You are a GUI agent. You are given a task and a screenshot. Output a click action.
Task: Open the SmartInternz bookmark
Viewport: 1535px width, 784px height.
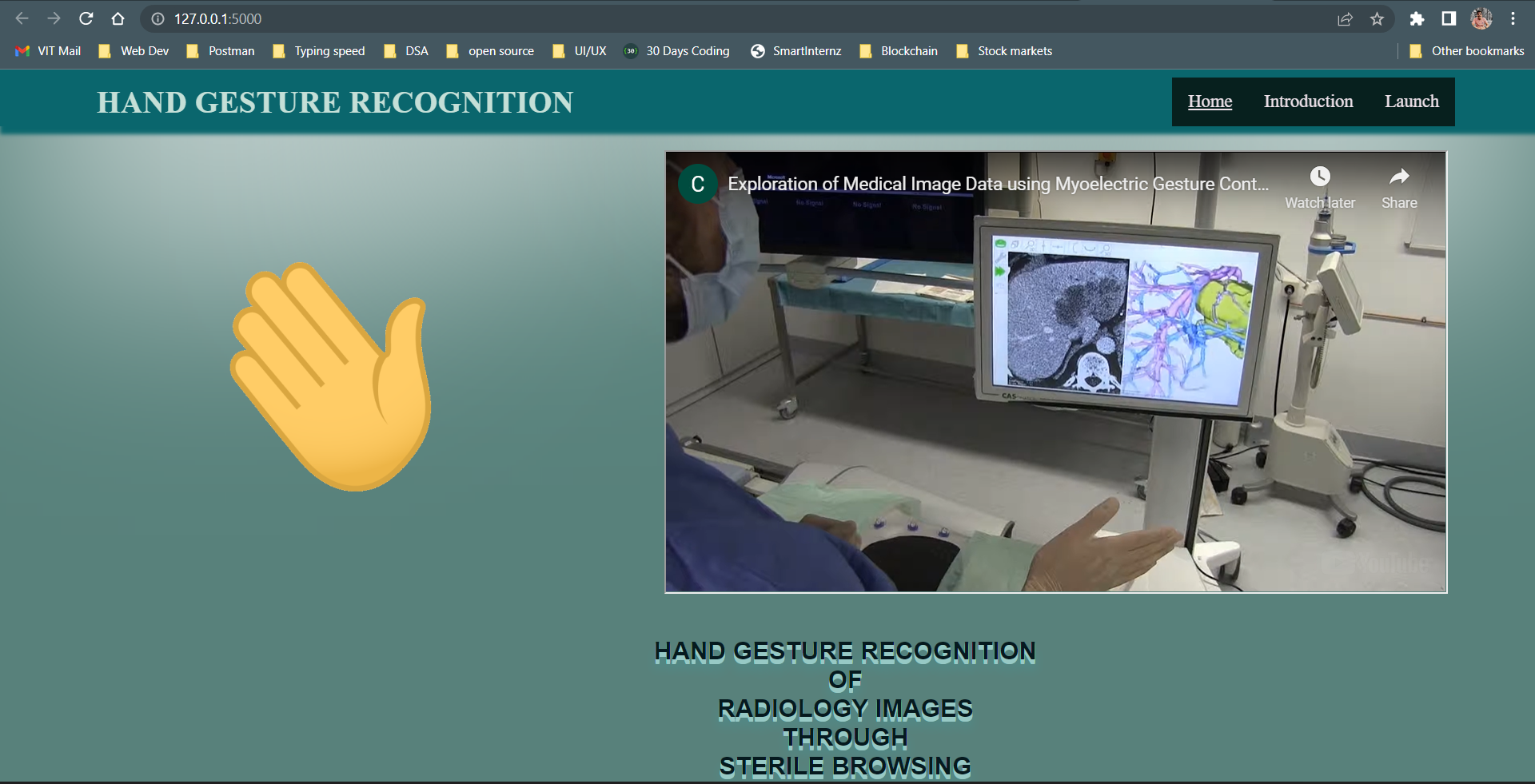796,51
